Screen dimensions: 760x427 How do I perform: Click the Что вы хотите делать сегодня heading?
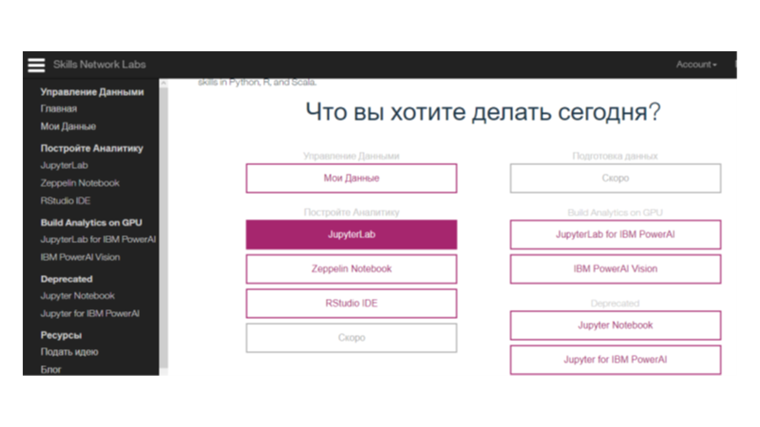point(483,112)
